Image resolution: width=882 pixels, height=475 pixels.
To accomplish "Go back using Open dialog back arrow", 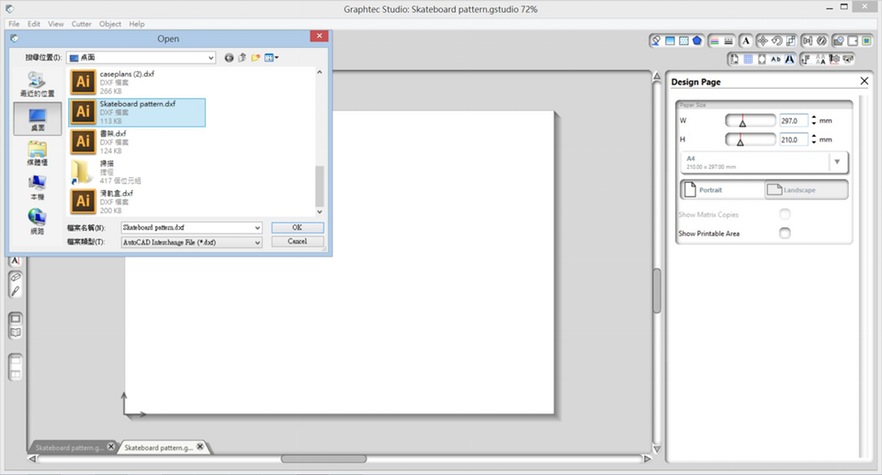I will point(229,57).
